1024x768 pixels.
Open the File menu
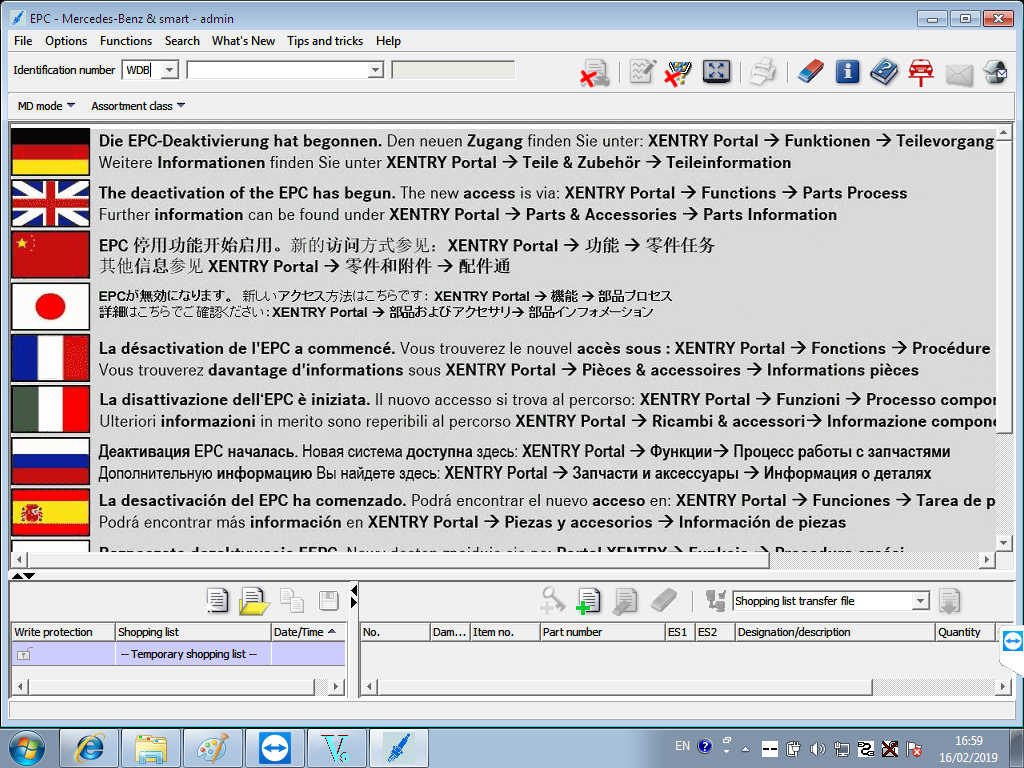click(x=23, y=40)
